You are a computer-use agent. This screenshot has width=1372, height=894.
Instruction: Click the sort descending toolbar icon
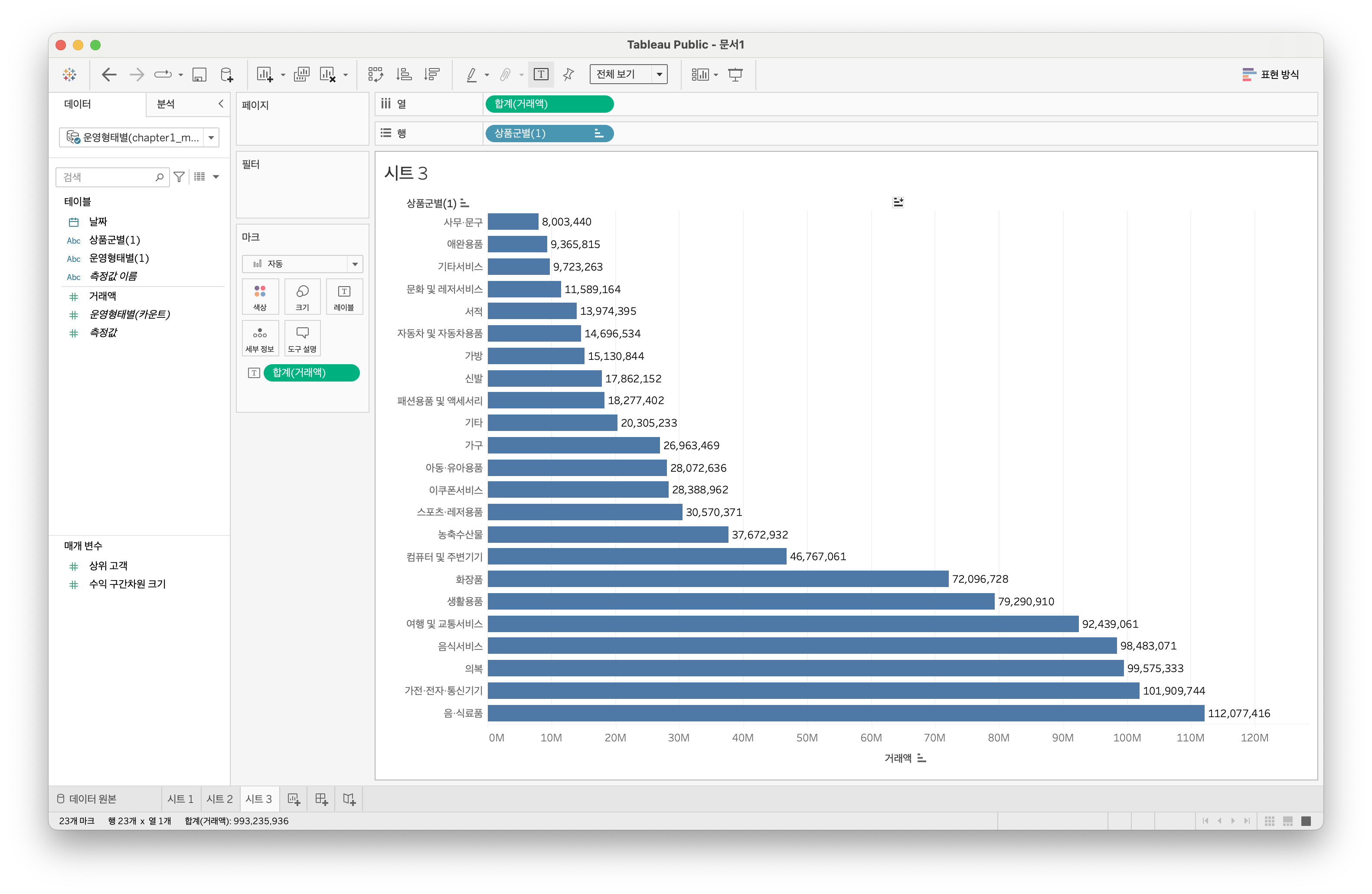[432, 75]
